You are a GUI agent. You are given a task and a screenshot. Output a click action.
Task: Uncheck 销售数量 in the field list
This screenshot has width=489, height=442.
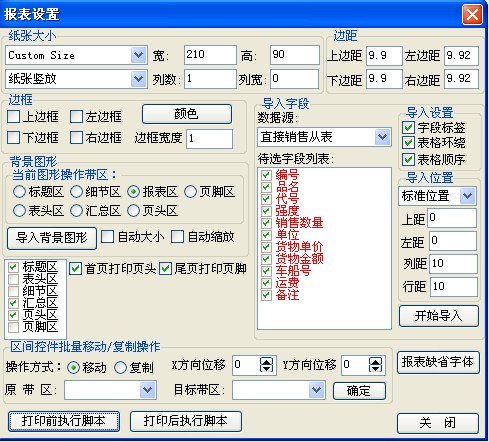266,223
